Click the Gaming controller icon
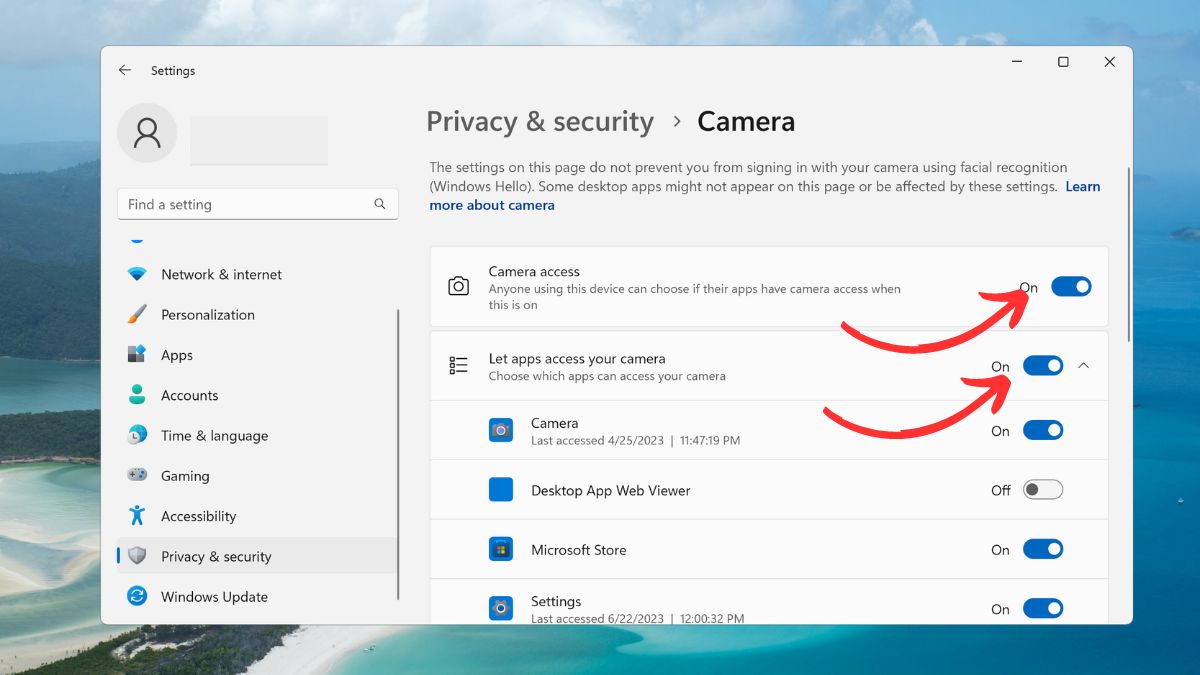The image size is (1200, 675). (137, 475)
